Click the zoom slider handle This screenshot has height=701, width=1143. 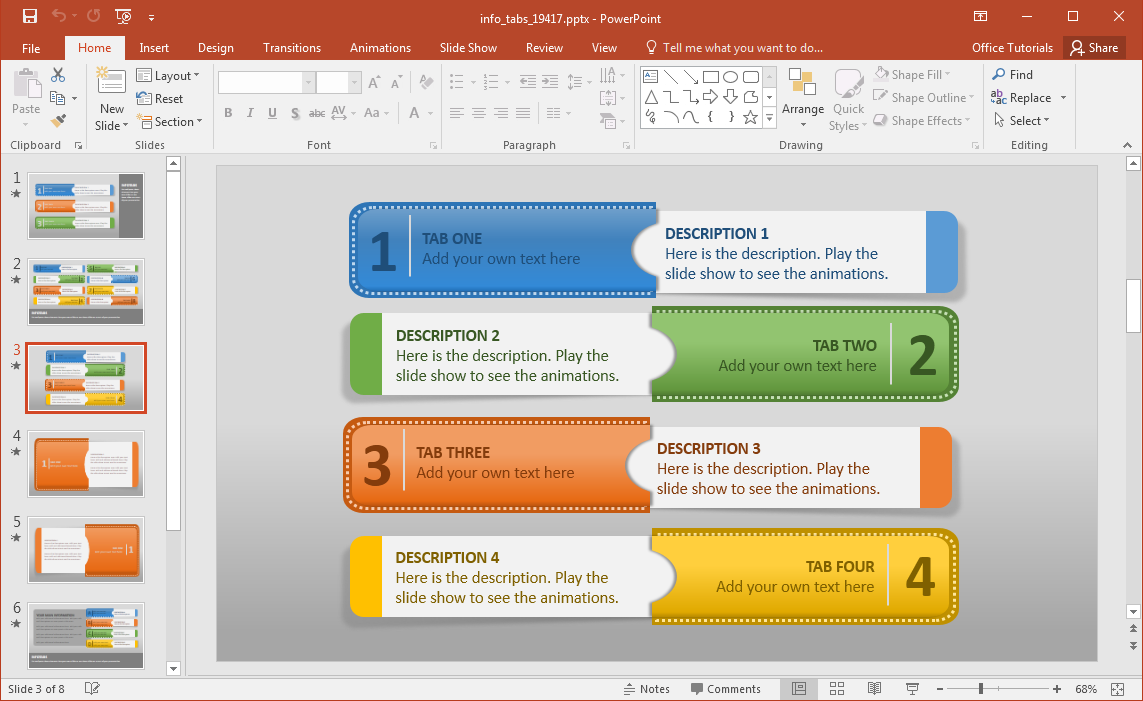[x=981, y=689]
